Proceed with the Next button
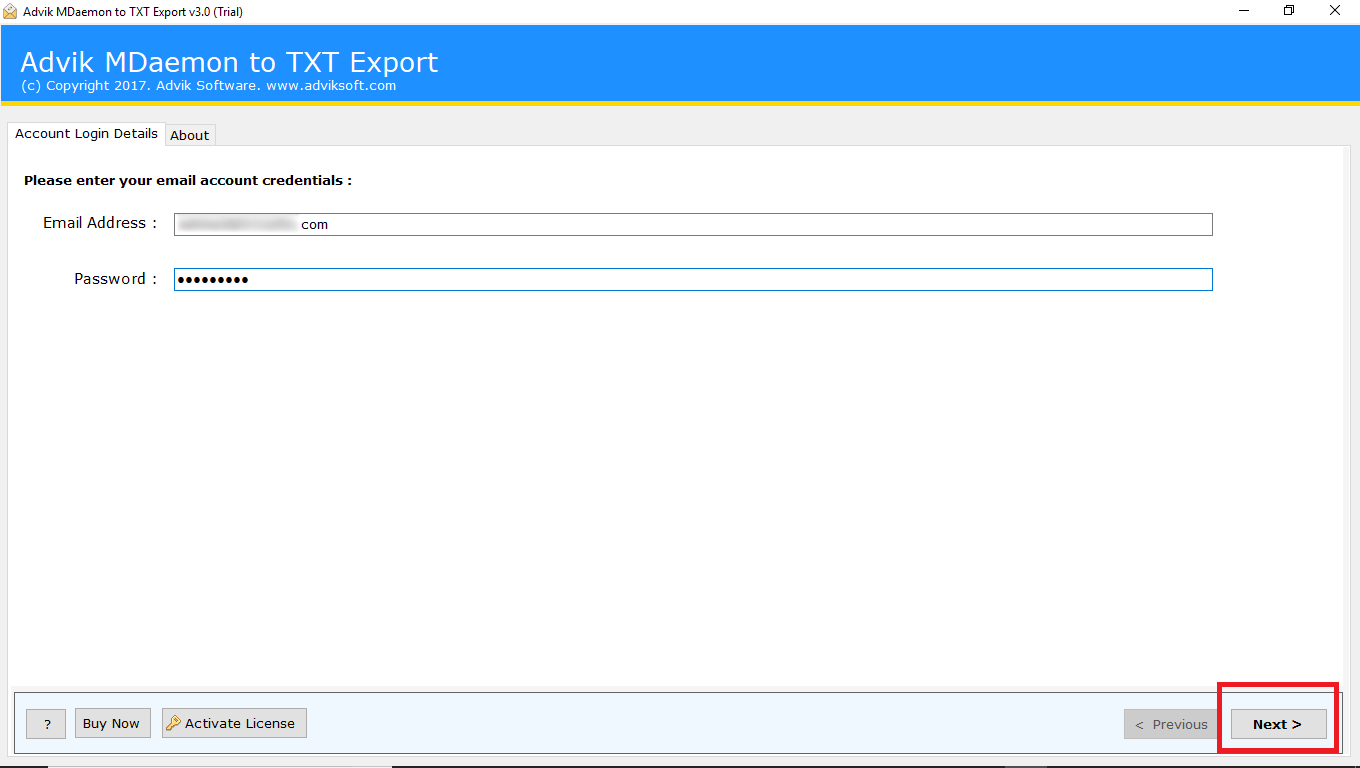 [1278, 724]
